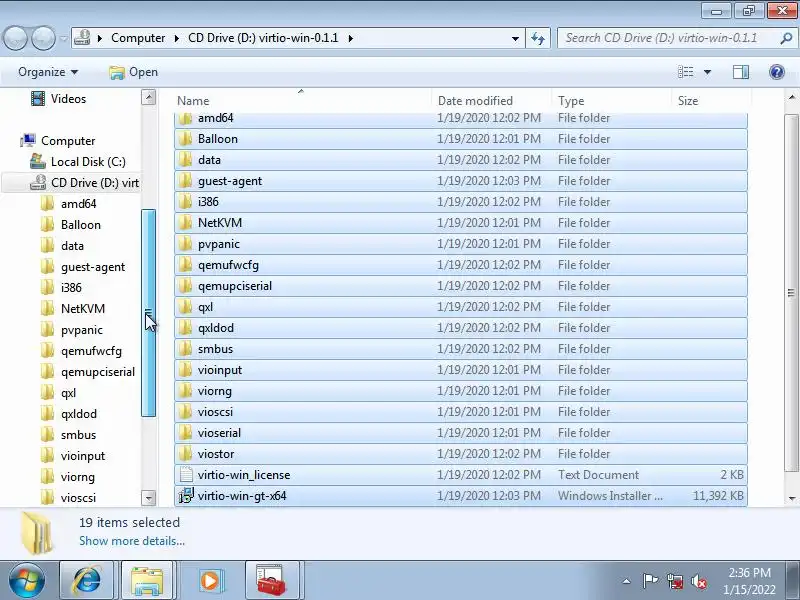Open address bar history dropdown

[515, 38]
